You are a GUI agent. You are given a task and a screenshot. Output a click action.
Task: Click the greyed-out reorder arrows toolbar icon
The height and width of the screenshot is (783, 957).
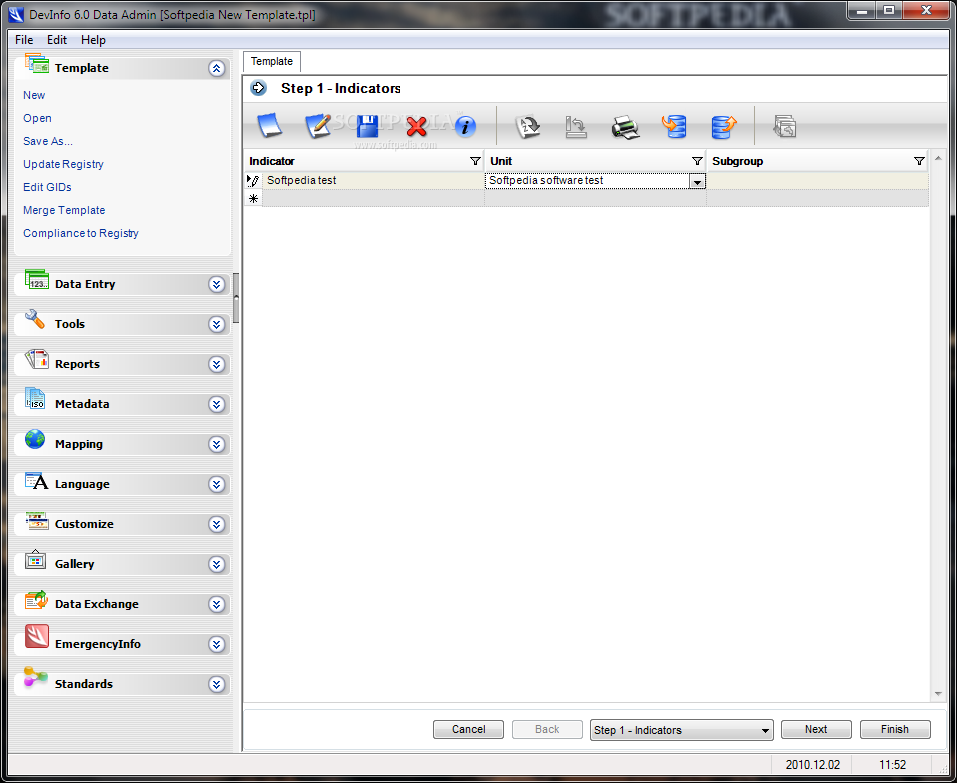(576, 127)
